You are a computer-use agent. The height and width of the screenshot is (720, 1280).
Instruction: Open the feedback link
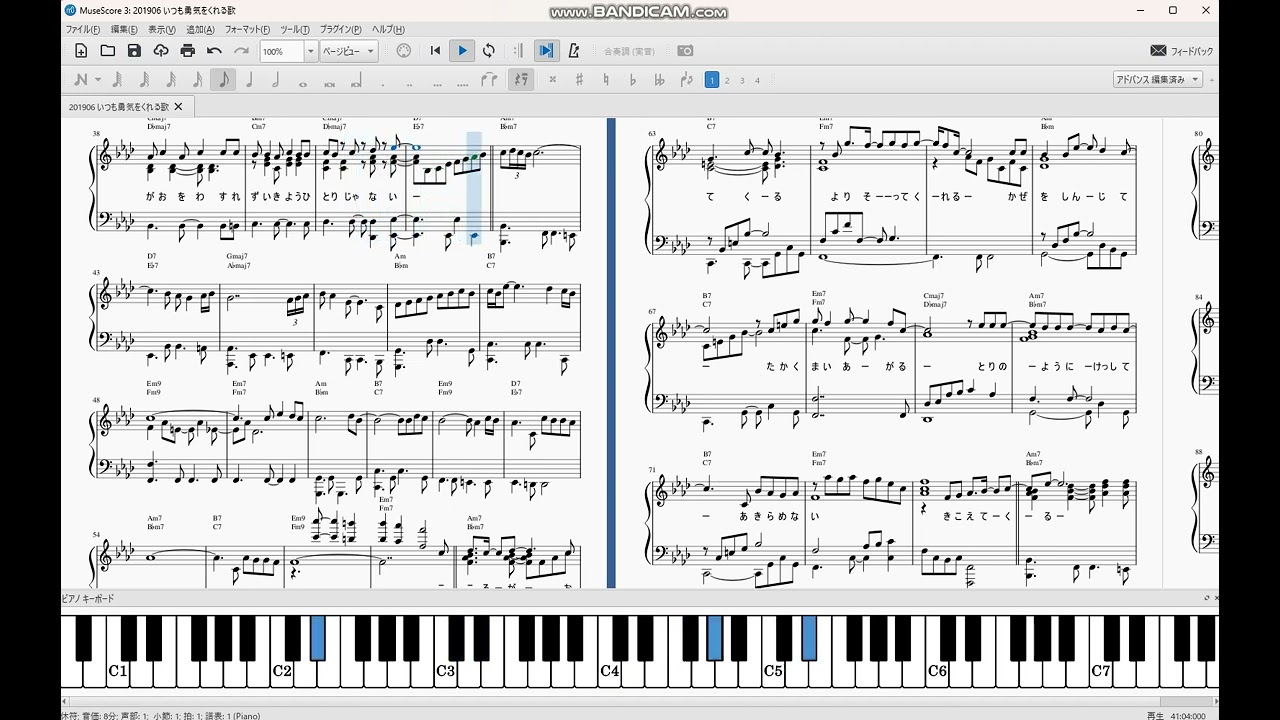pos(1182,51)
